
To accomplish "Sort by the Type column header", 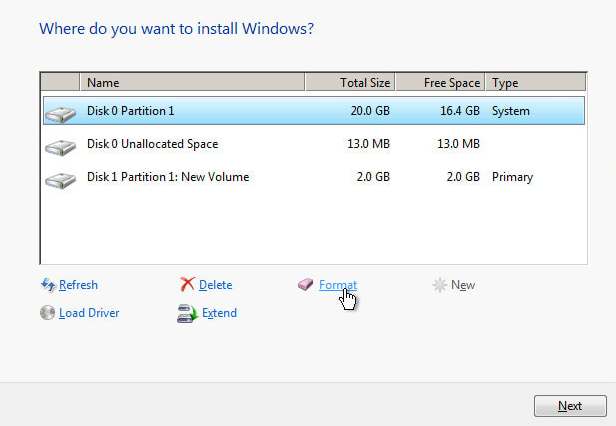I will point(535,83).
